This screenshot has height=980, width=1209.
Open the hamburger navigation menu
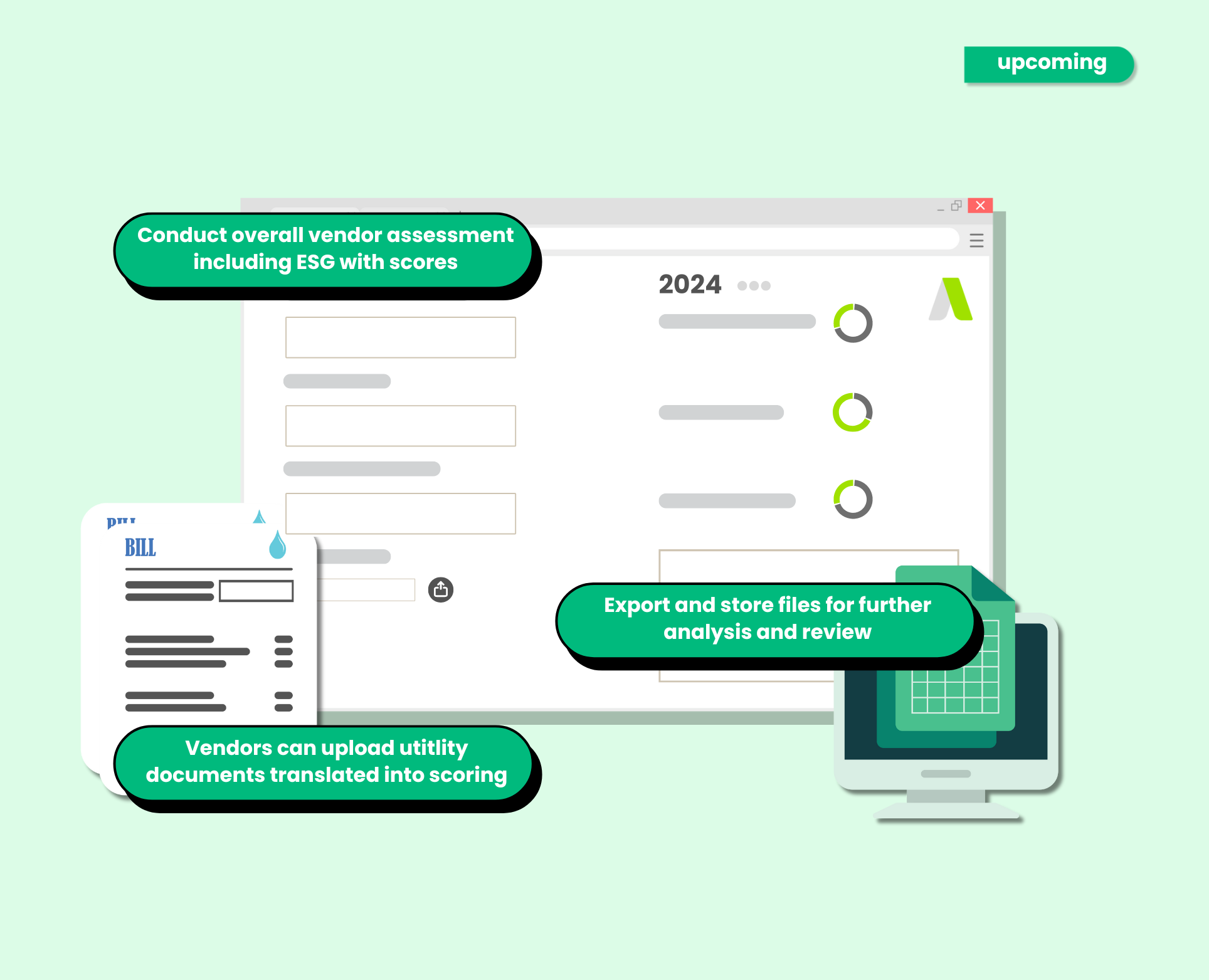coord(977,240)
